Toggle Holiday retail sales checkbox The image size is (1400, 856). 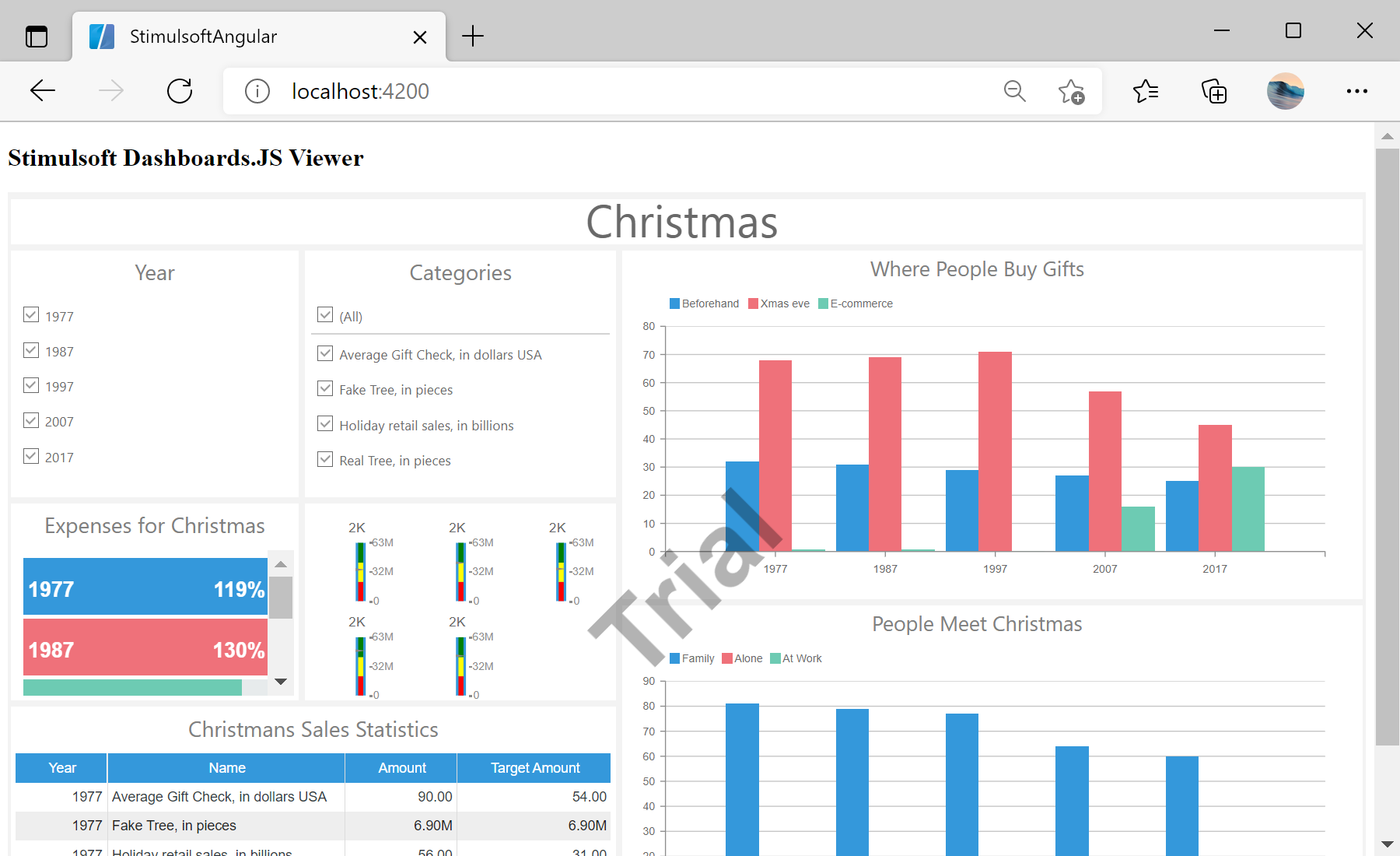325,424
